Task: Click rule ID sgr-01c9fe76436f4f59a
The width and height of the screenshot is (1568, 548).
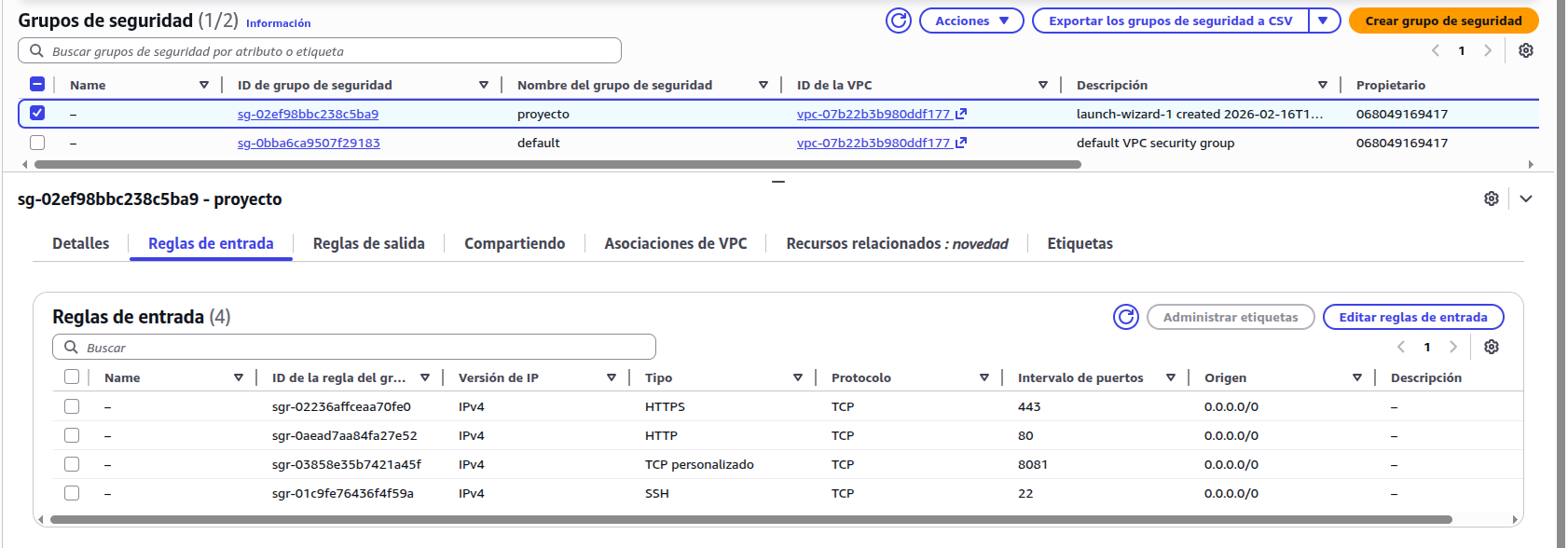Action: [343, 493]
